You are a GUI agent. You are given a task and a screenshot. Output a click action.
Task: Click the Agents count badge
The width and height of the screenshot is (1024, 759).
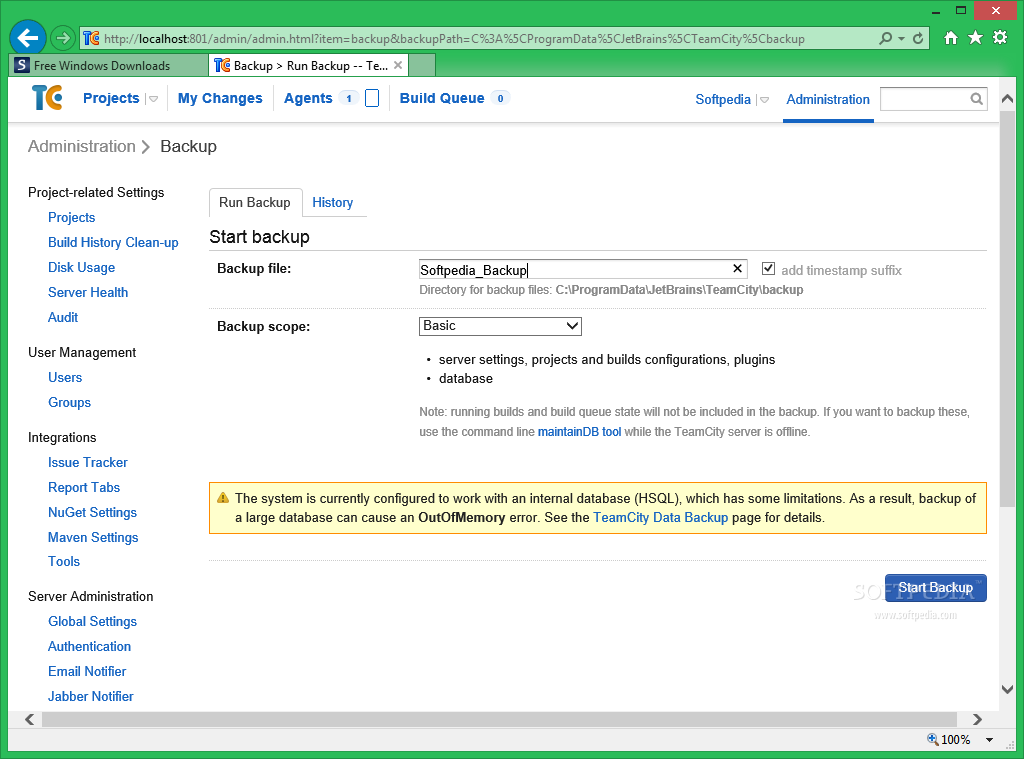click(349, 98)
